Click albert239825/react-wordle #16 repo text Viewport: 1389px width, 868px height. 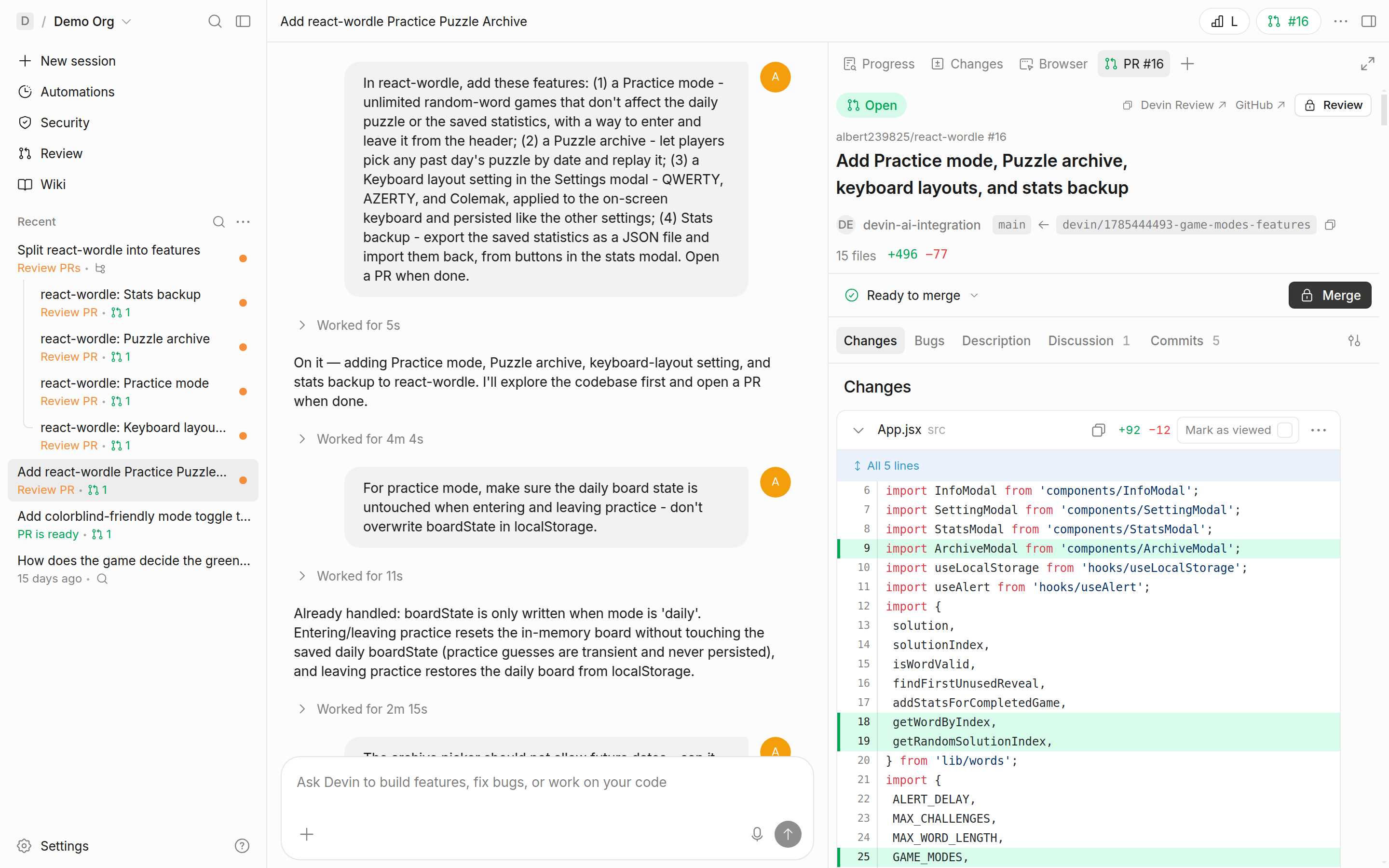click(x=921, y=136)
